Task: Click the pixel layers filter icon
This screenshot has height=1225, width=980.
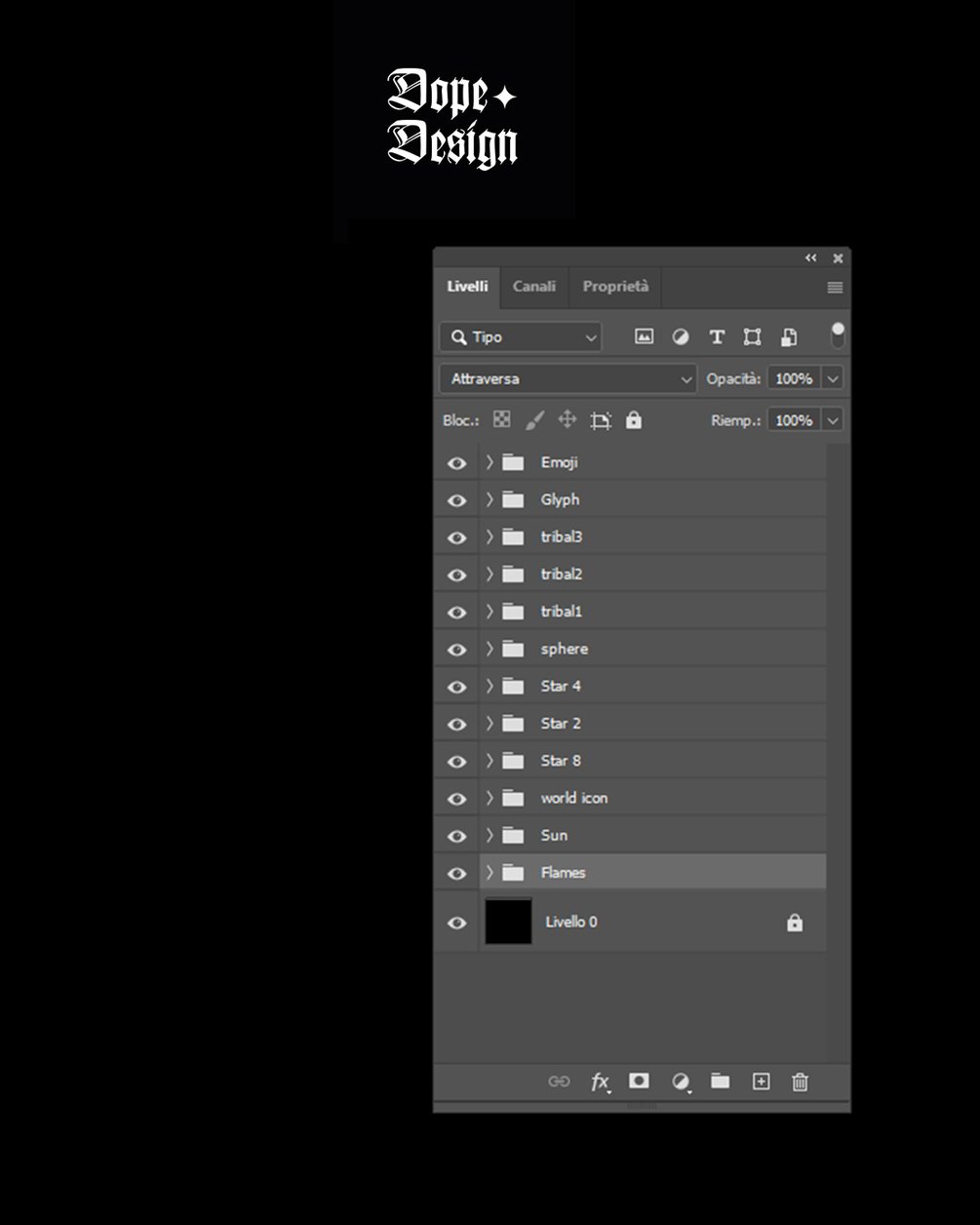Action: click(644, 336)
